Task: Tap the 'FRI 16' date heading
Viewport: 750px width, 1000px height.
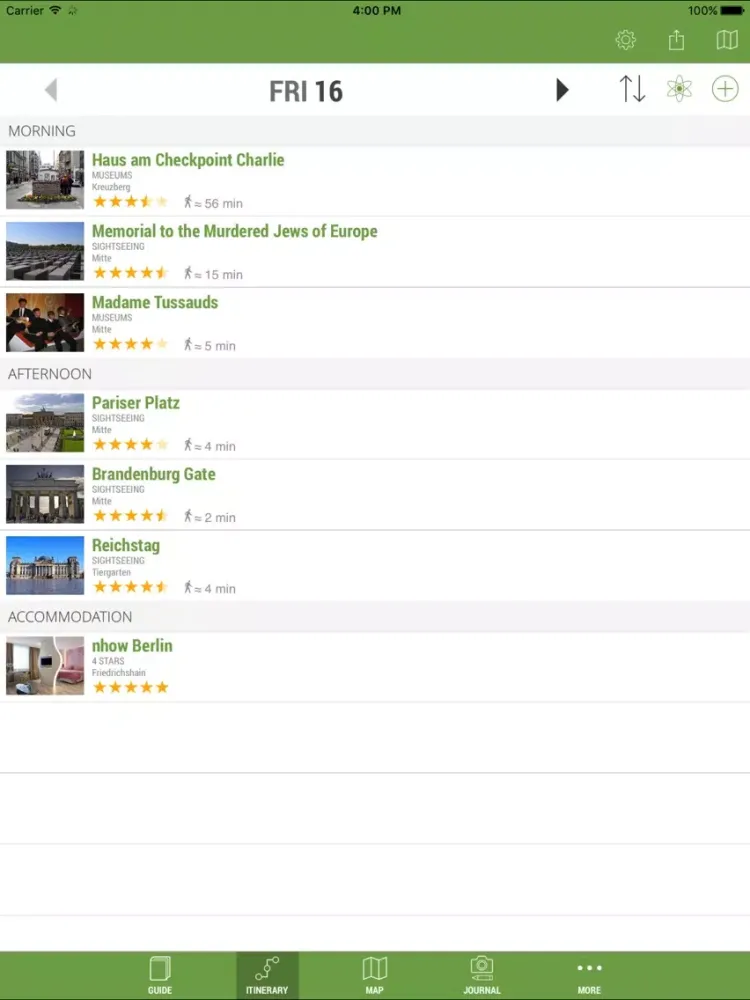Action: (306, 91)
